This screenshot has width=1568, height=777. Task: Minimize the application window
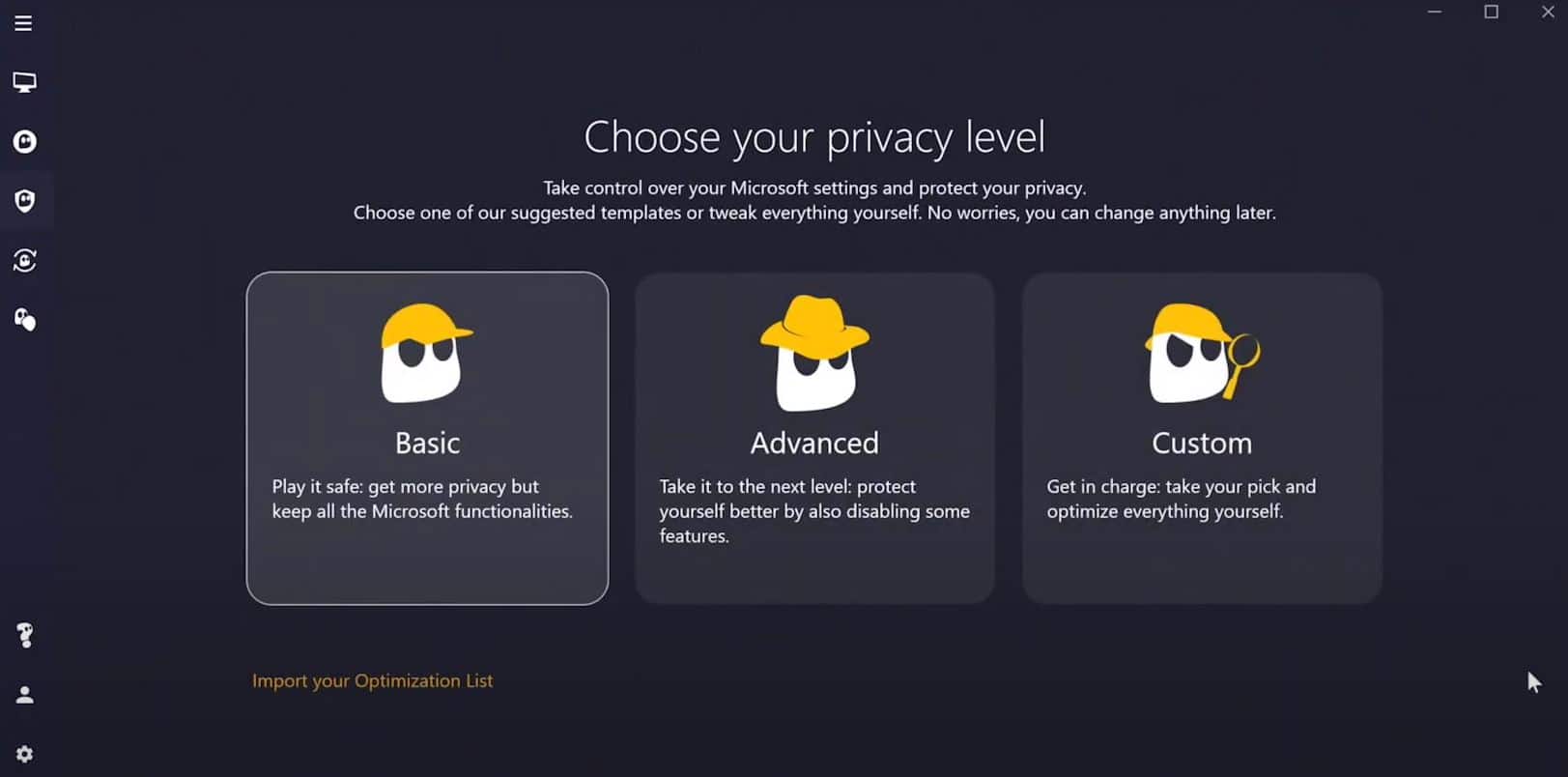[1435, 12]
